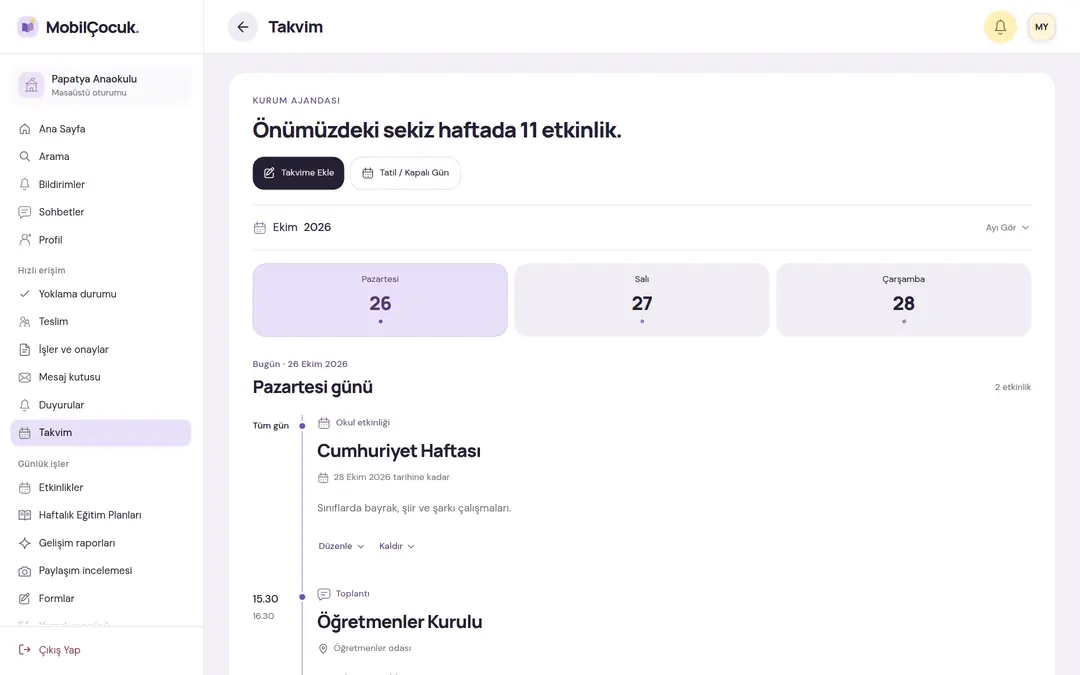This screenshot has width=1080, height=675.
Task: Select Takvim in the sidebar
Action: (101, 433)
